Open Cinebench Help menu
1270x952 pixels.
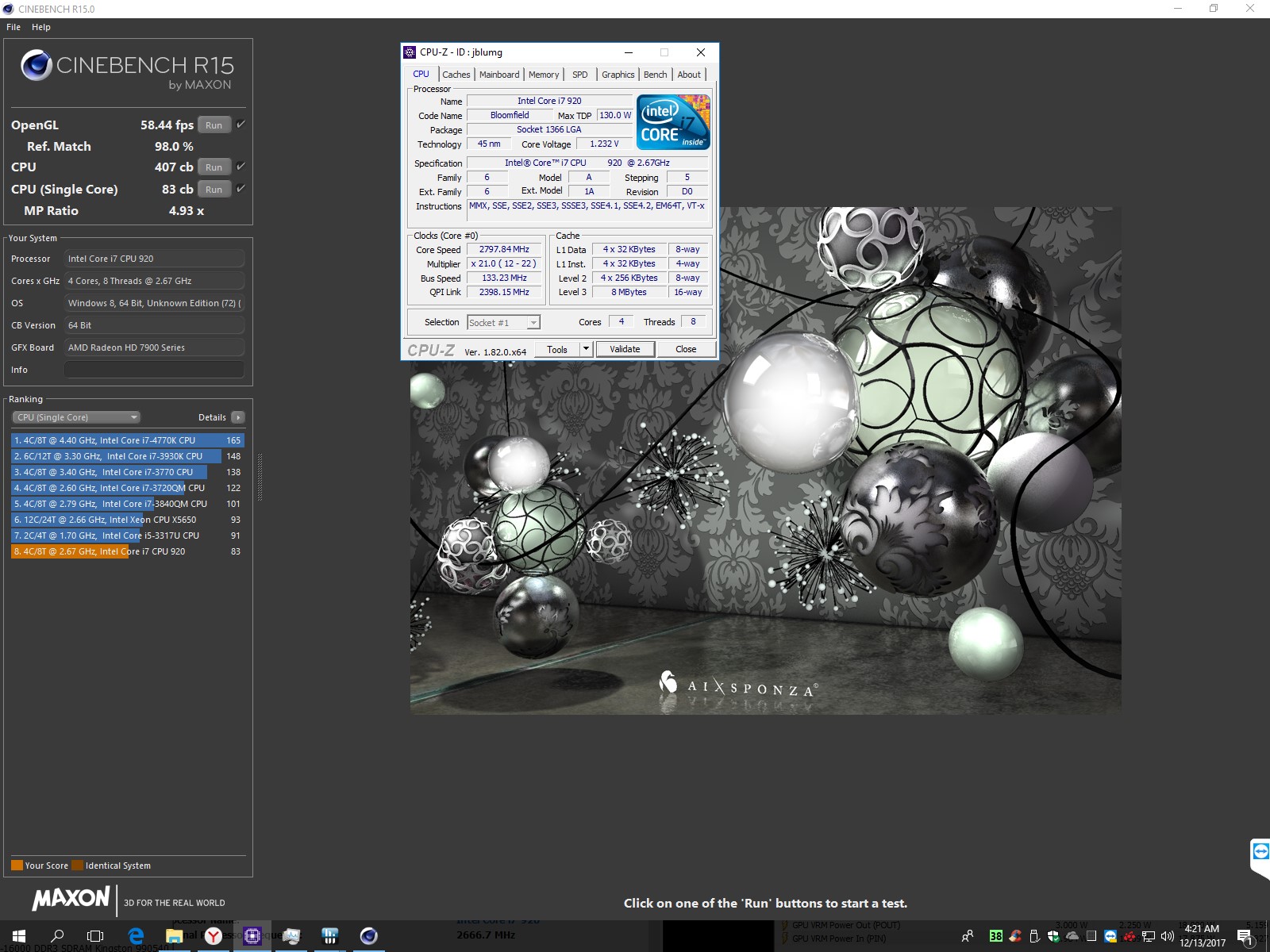tap(41, 27)
